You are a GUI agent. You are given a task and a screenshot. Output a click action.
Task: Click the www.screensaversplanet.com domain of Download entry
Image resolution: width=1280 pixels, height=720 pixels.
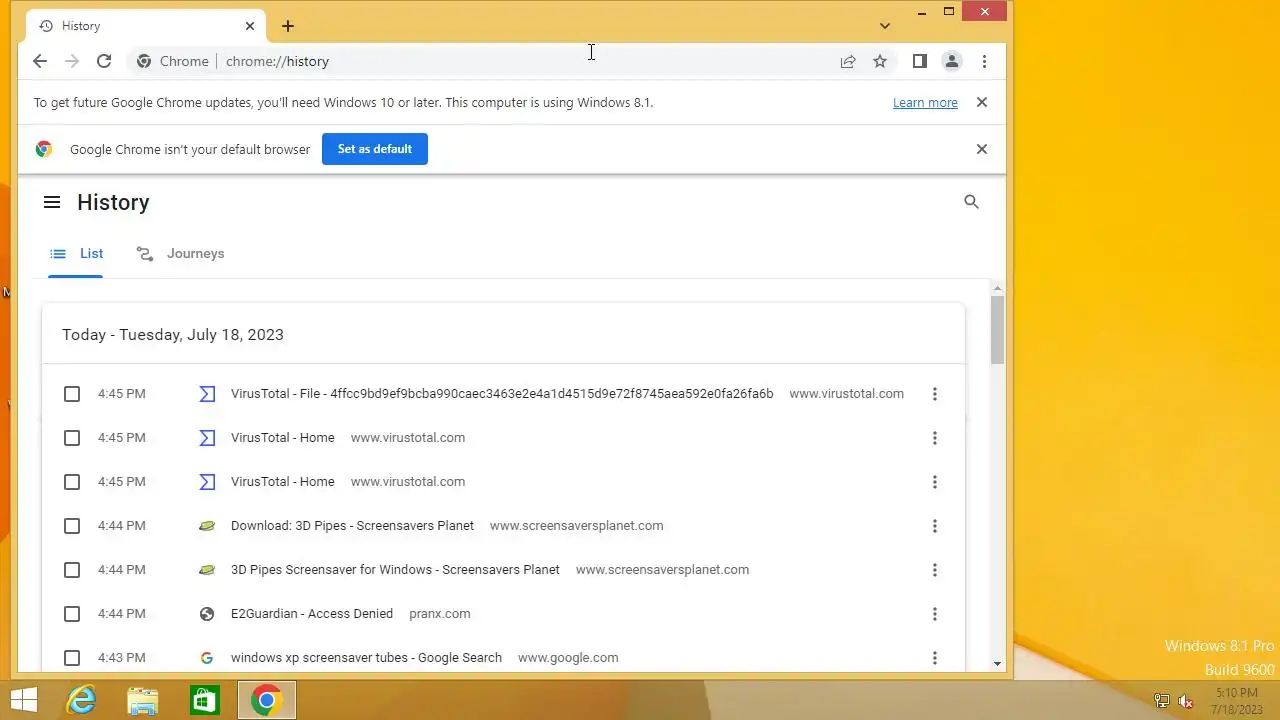click(577, 526)
